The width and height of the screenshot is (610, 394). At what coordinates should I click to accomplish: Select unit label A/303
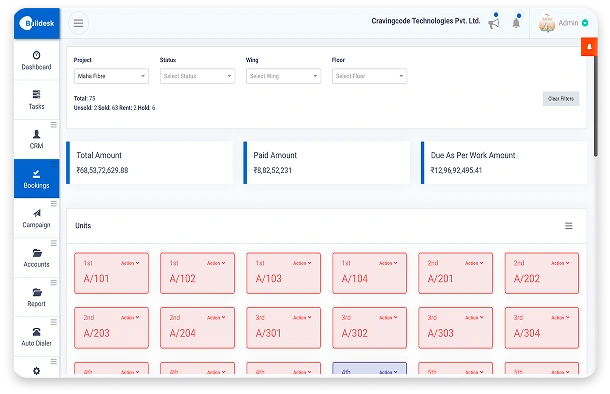pyautogui.click(x=440, y=333)
